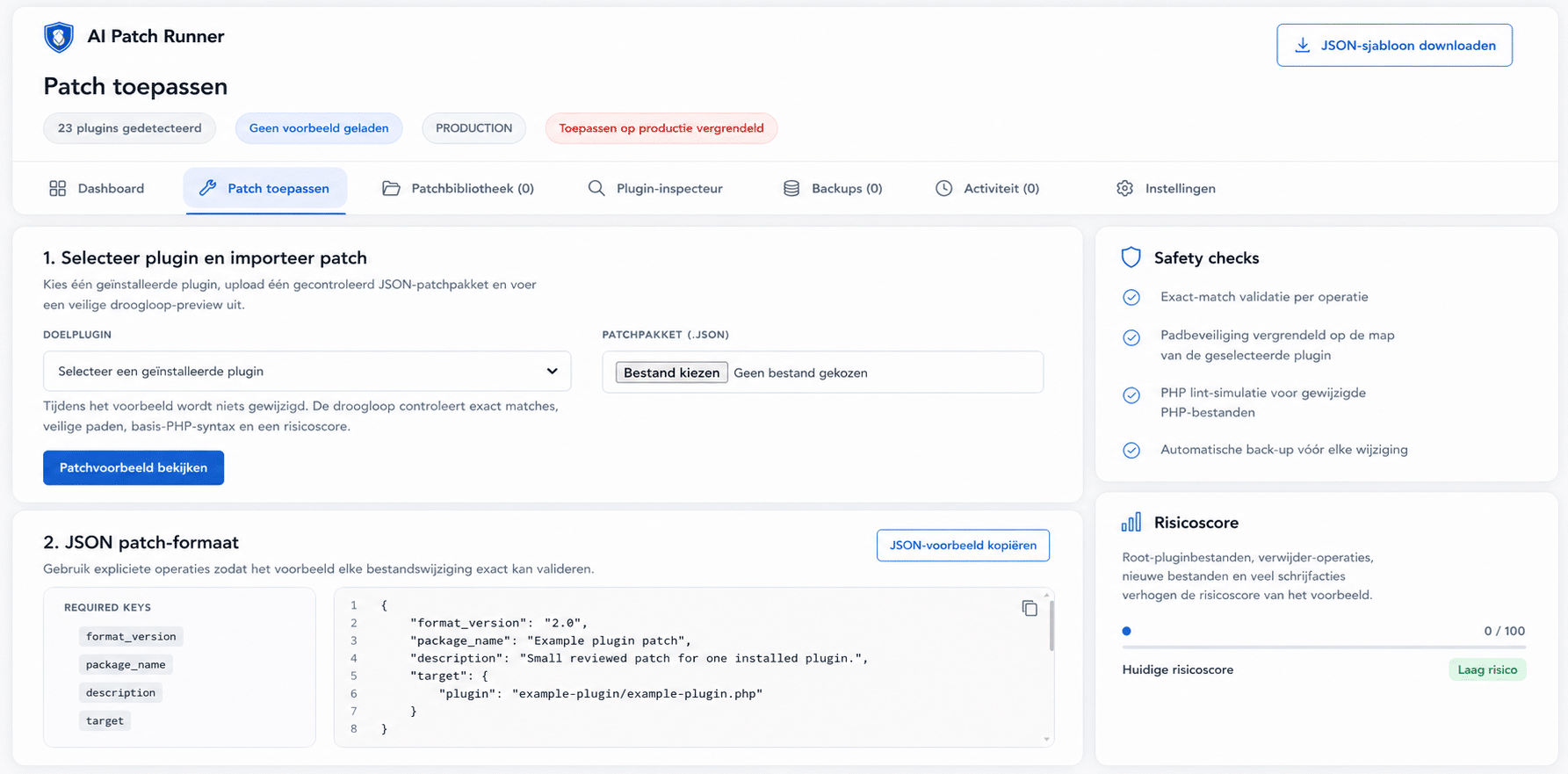Click the Patchbibliotheek folder icon
The image size is (1568, 774).
(391, 189)
